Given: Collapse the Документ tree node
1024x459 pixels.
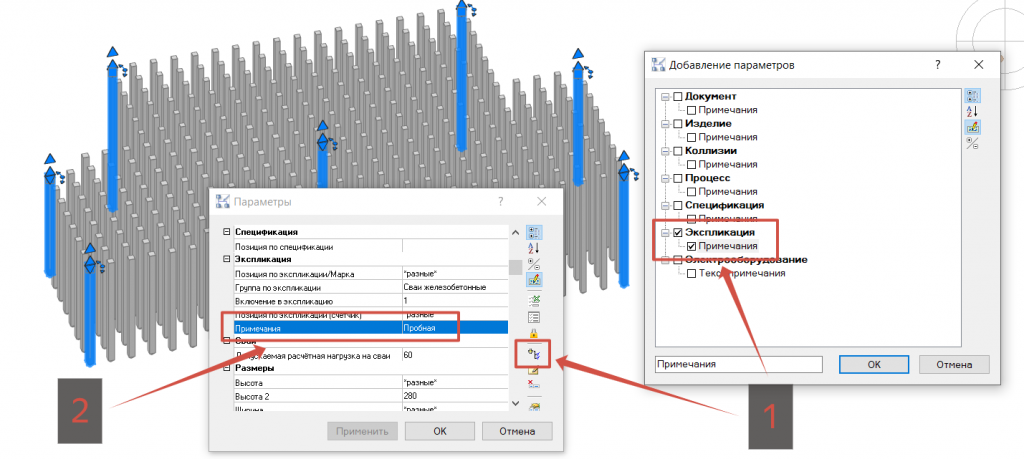Looking at the screenshot, I should click(x=665, y=97).
